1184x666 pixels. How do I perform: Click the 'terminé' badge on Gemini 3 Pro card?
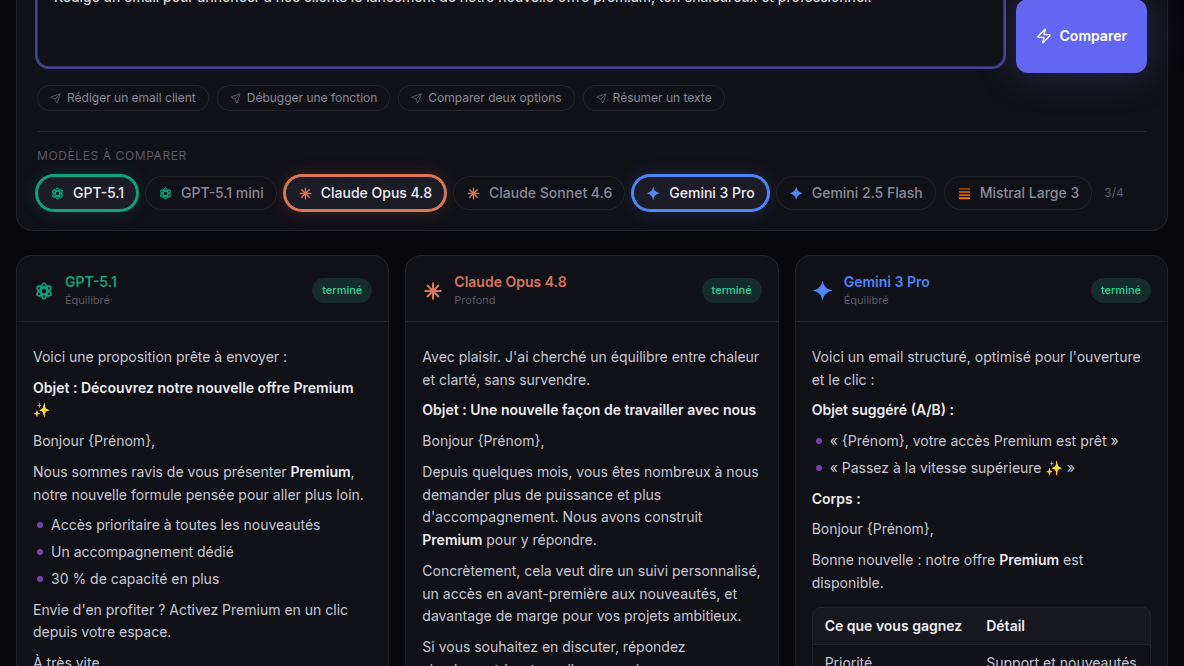(1121, 290)
